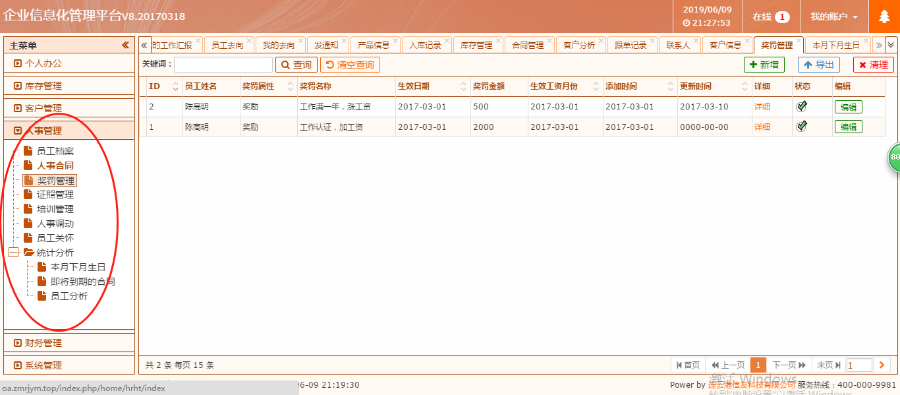Close the 员工去向 tab
Viewport: 900px width, 395px height.
pyautogui.click(x=249, y=41)
